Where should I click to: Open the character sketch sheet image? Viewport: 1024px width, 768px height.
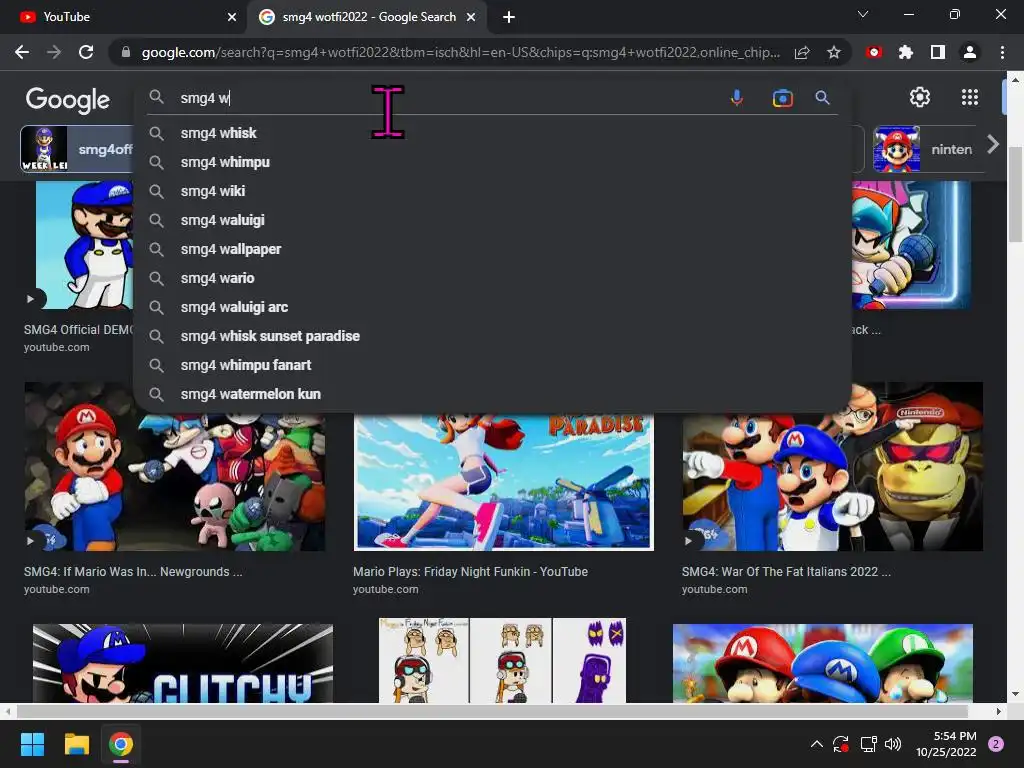(x=502, y=660)
